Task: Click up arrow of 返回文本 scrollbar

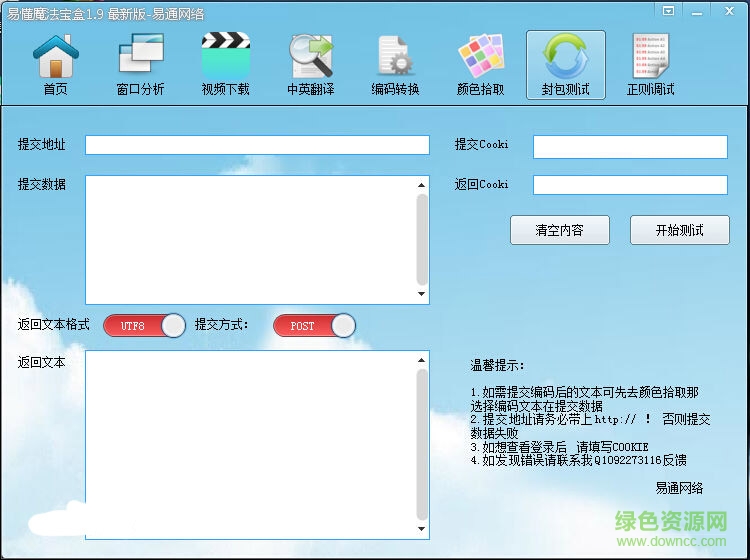Action: point(421,361)
